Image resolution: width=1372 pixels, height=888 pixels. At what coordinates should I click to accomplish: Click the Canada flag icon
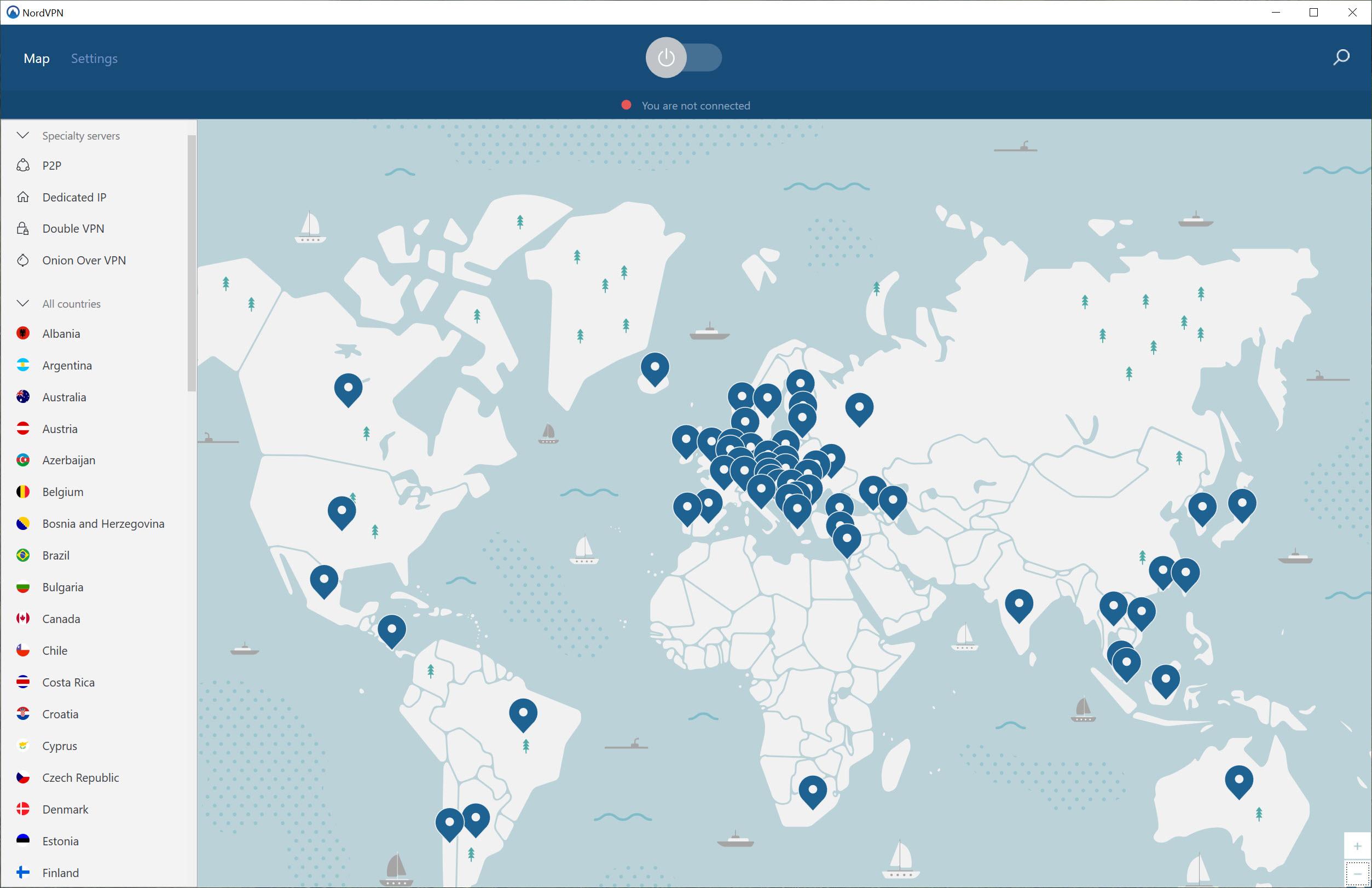click(23, 619)
